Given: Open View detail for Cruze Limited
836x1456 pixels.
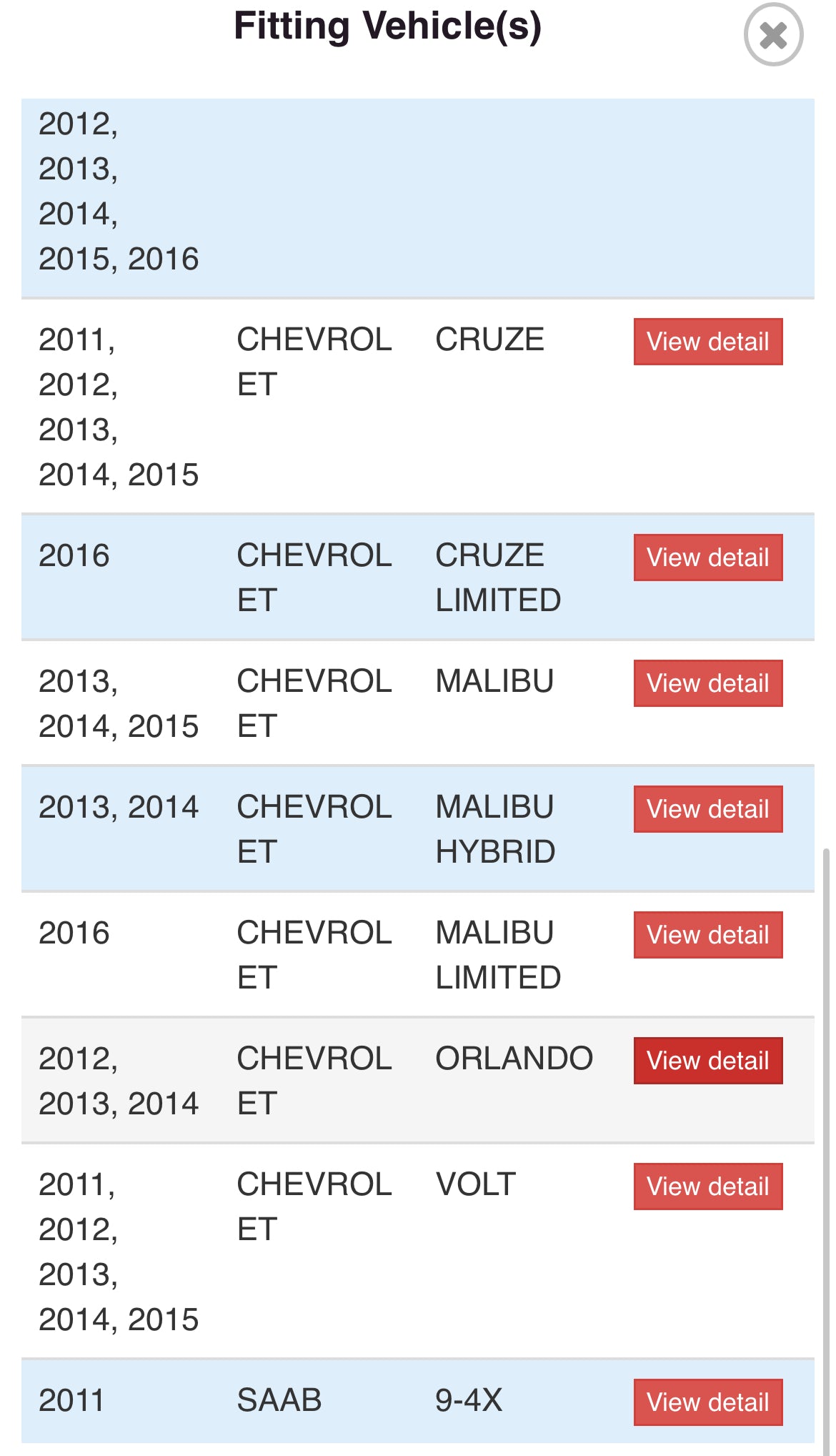Looking at the screenshot, I should coord(707,558).
